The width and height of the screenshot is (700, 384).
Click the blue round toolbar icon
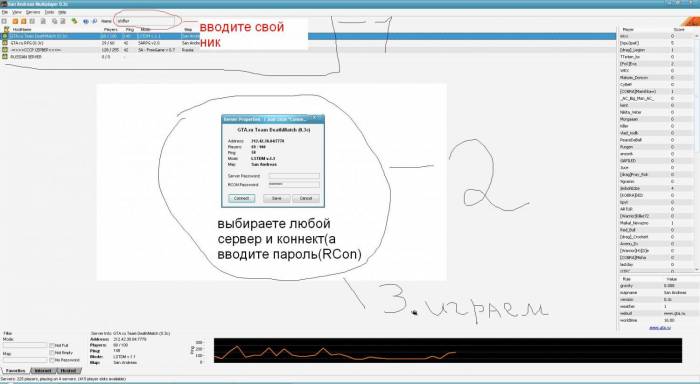click(86, 21)
